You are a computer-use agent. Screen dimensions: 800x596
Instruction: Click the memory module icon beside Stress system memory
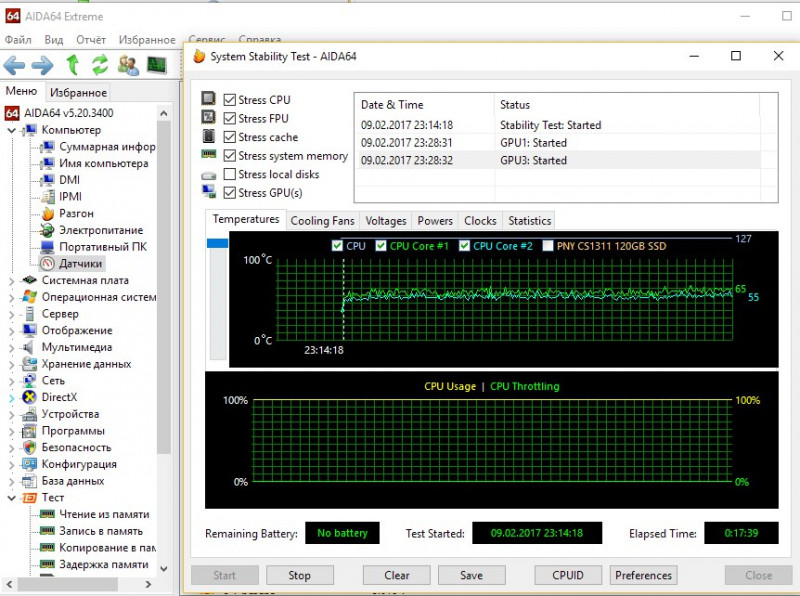(x=208, y=154)
